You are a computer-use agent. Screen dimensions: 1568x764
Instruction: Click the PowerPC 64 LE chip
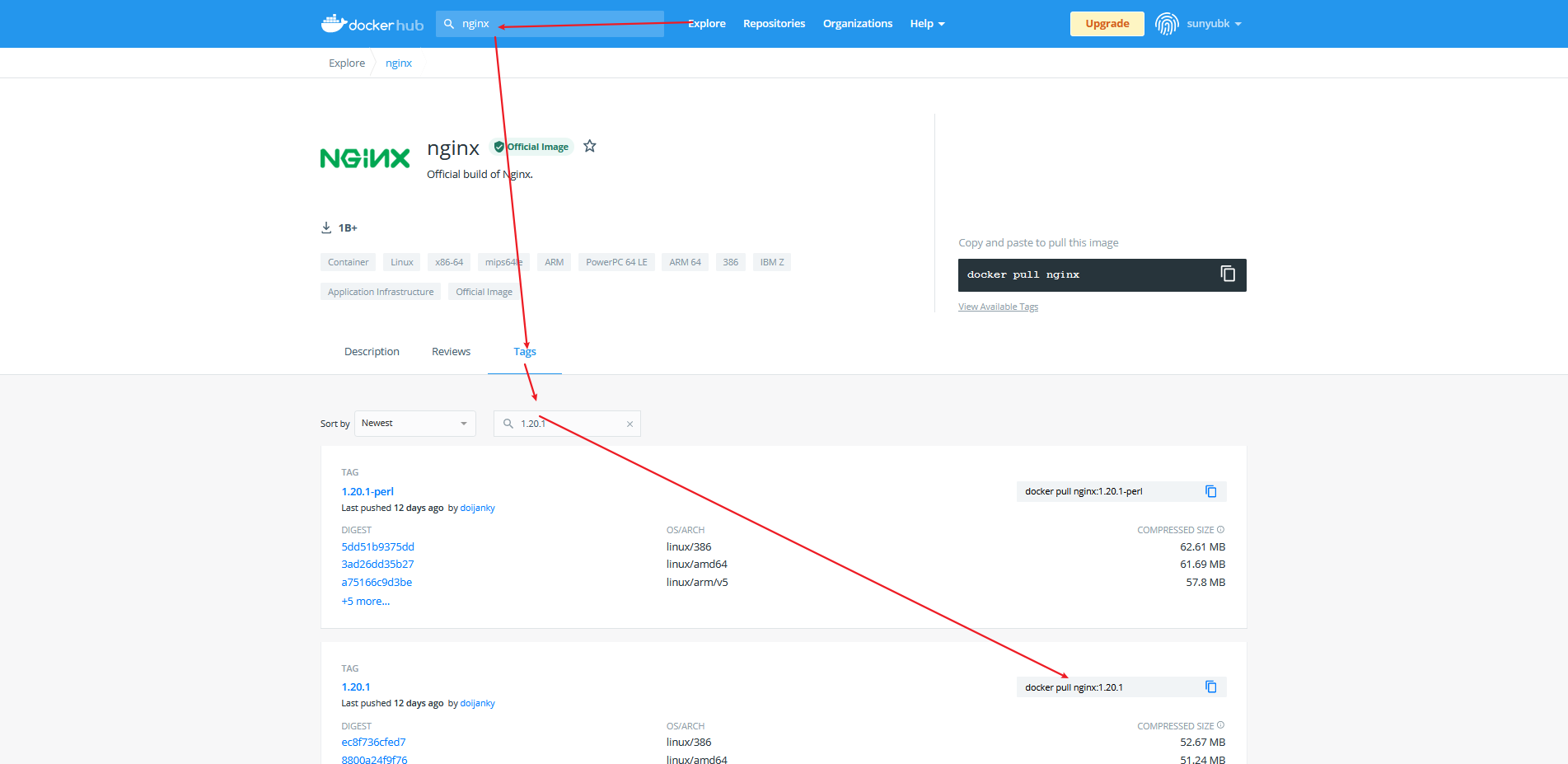(x=616, y=262)
